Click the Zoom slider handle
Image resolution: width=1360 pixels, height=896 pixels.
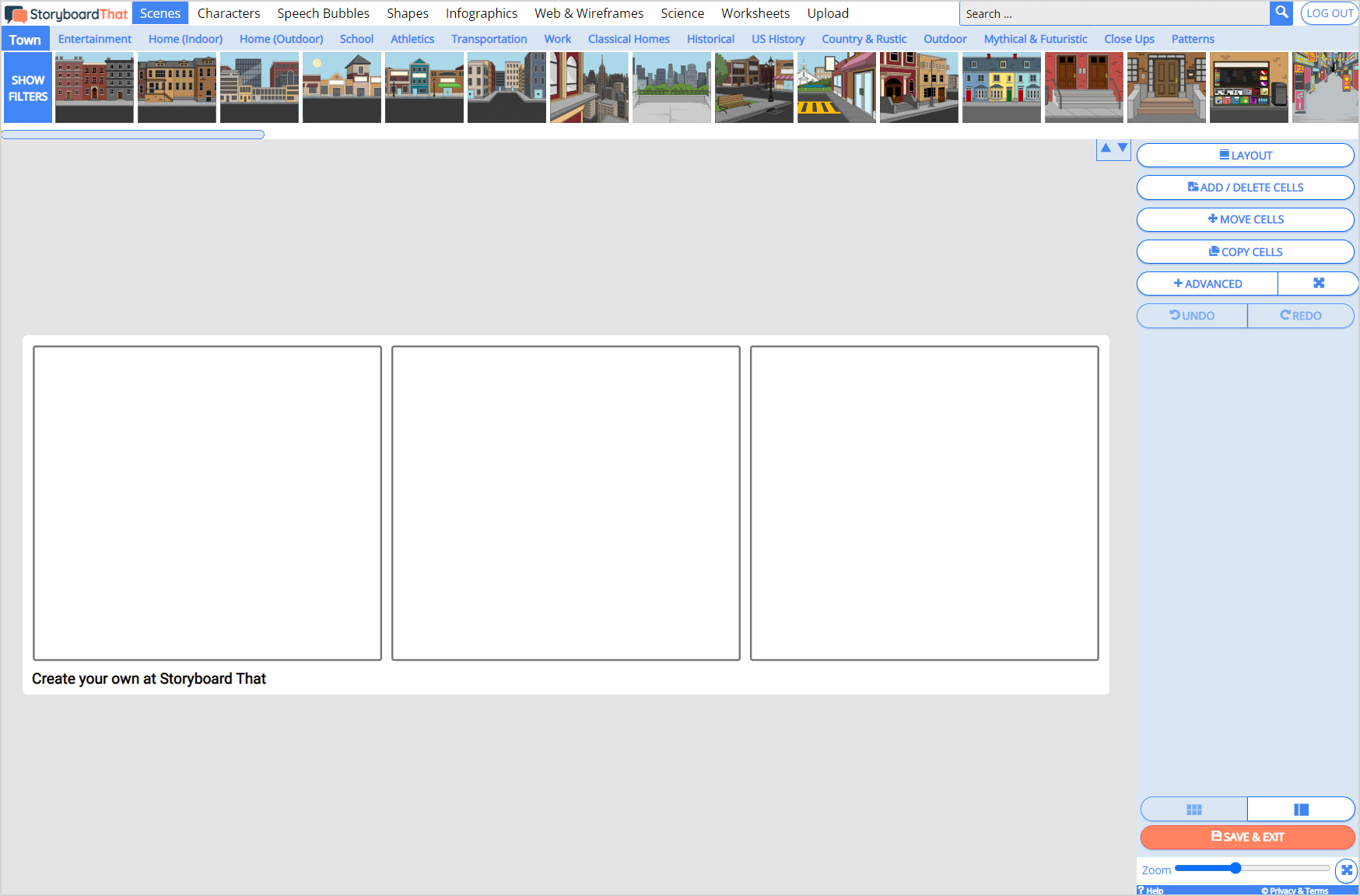click(1236, 868)
